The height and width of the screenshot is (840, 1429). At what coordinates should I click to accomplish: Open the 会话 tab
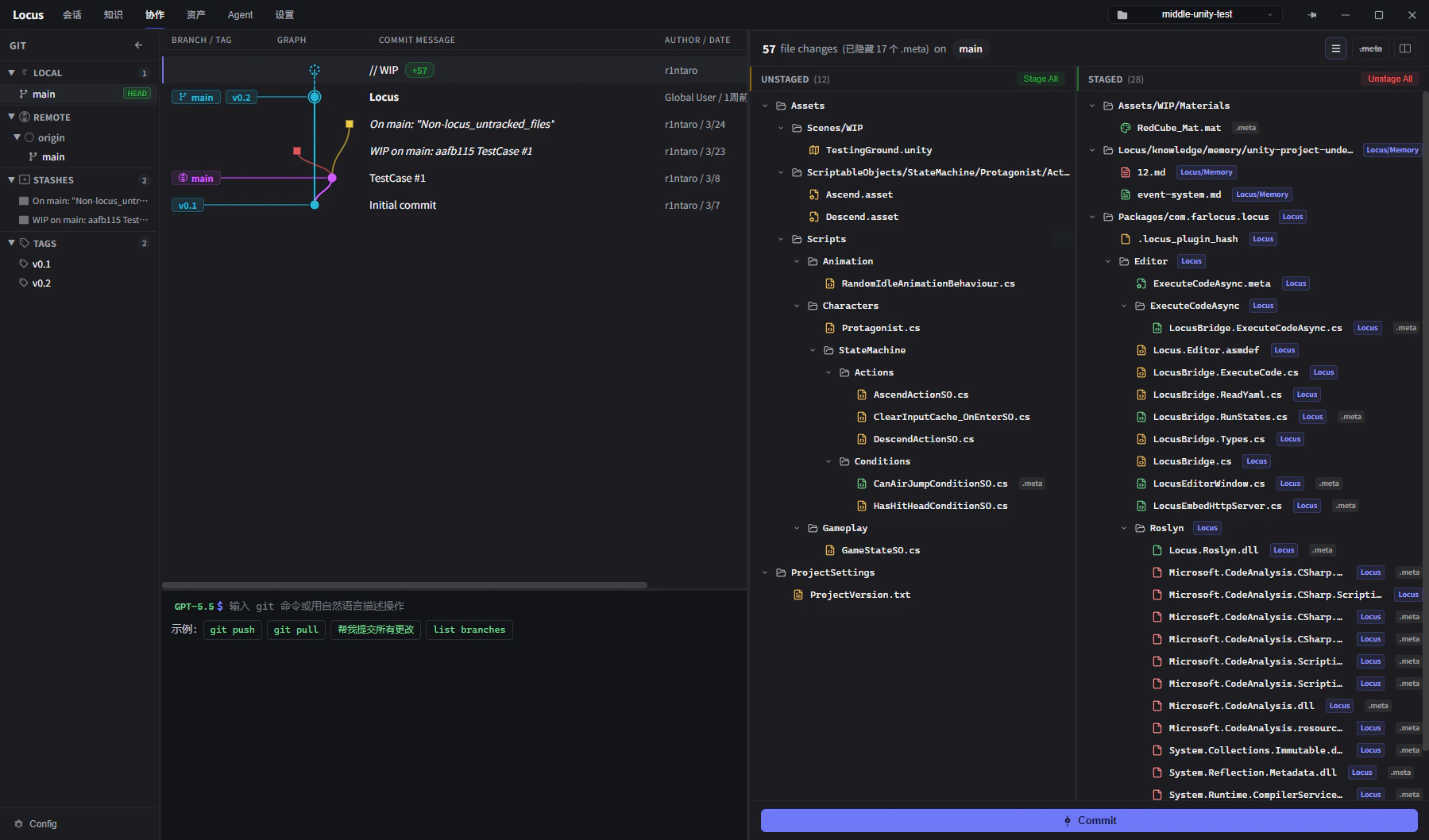[72, 15]
